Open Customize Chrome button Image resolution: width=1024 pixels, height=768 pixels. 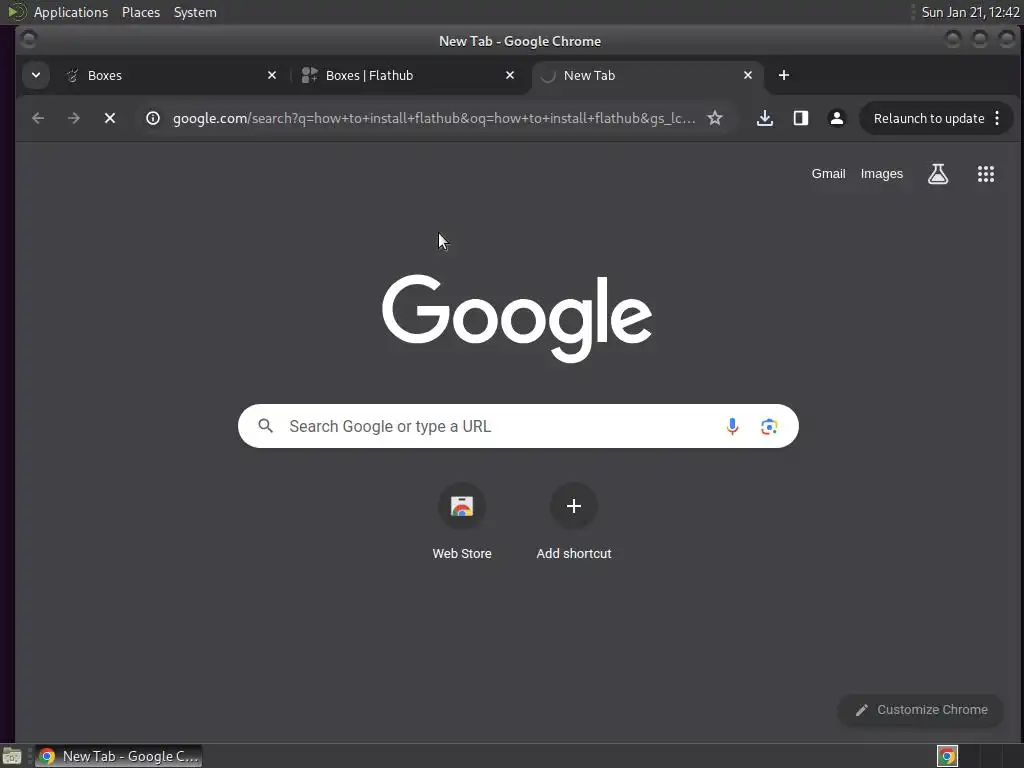[x=921, y=710]
